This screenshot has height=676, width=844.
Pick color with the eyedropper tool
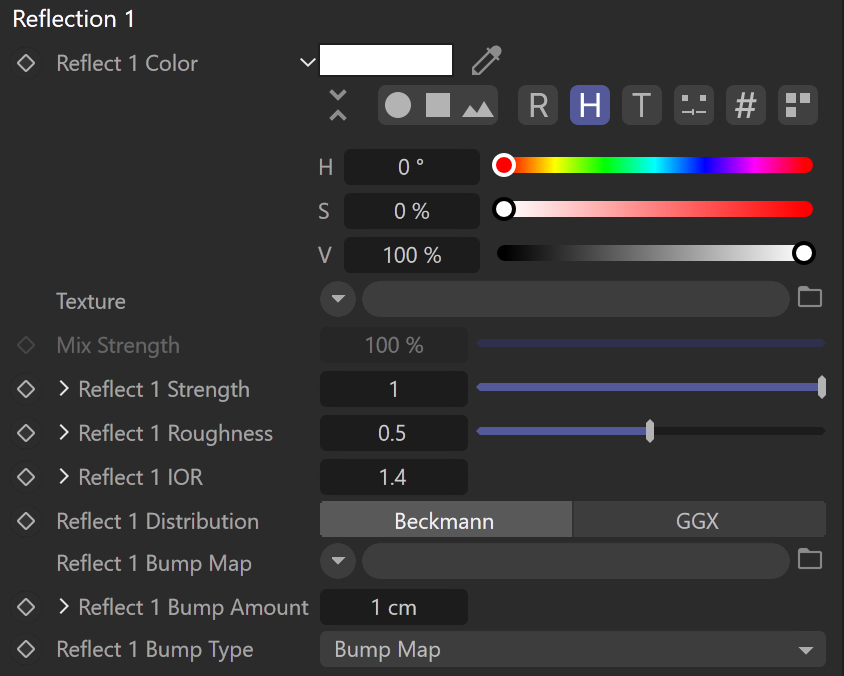coord(486,60)
